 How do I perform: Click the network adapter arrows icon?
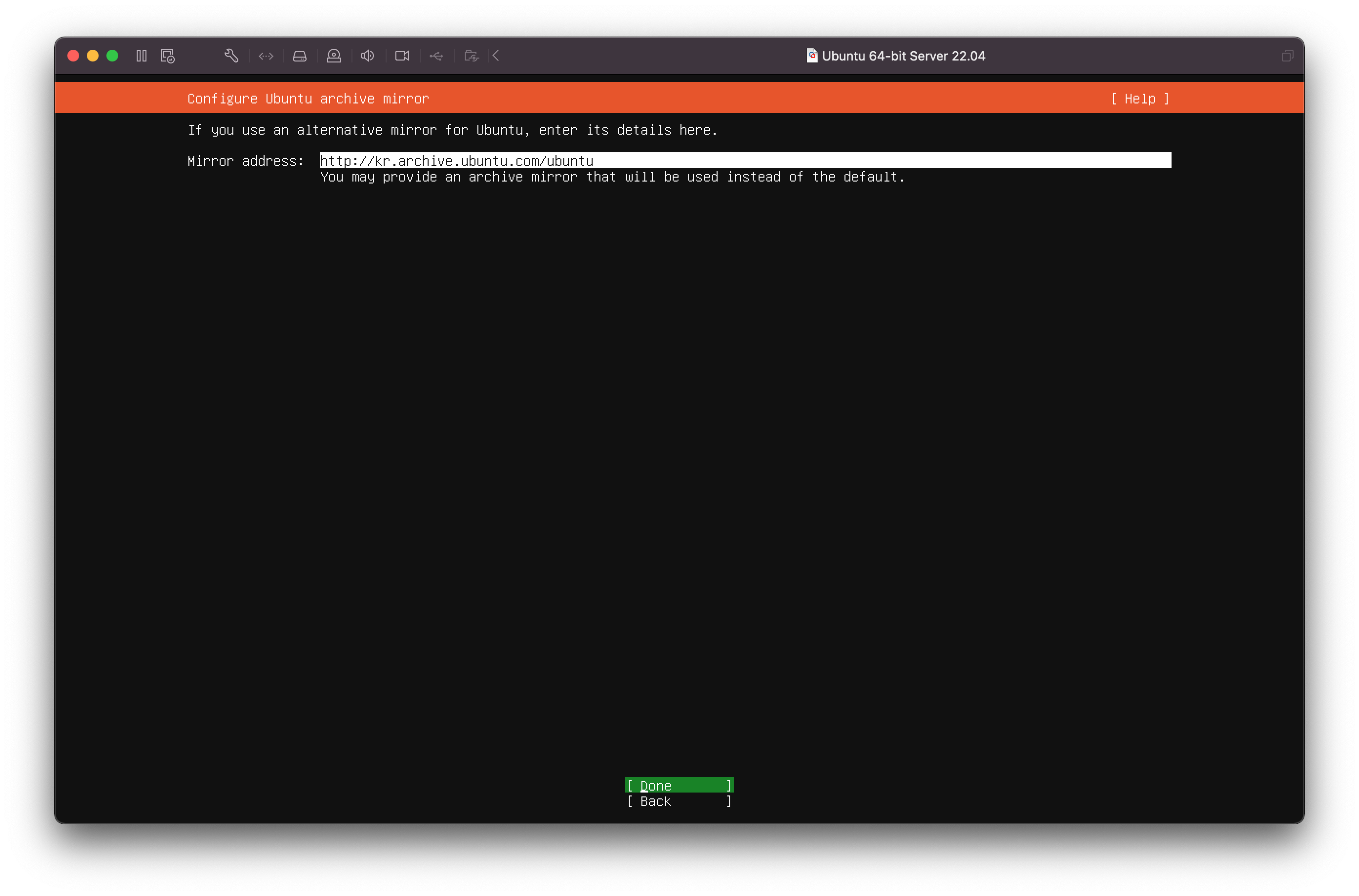click(x=266, y=56)
